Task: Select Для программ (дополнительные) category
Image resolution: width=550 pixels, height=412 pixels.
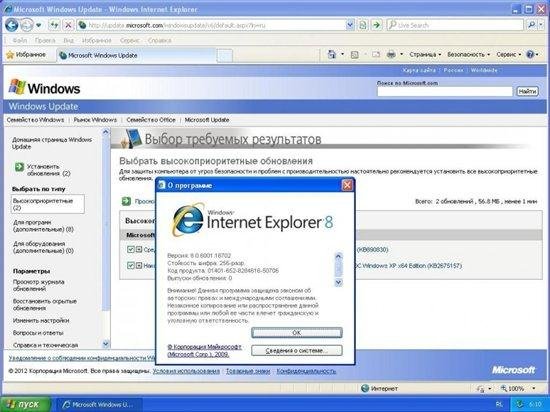Action: [x=43, y=226]
